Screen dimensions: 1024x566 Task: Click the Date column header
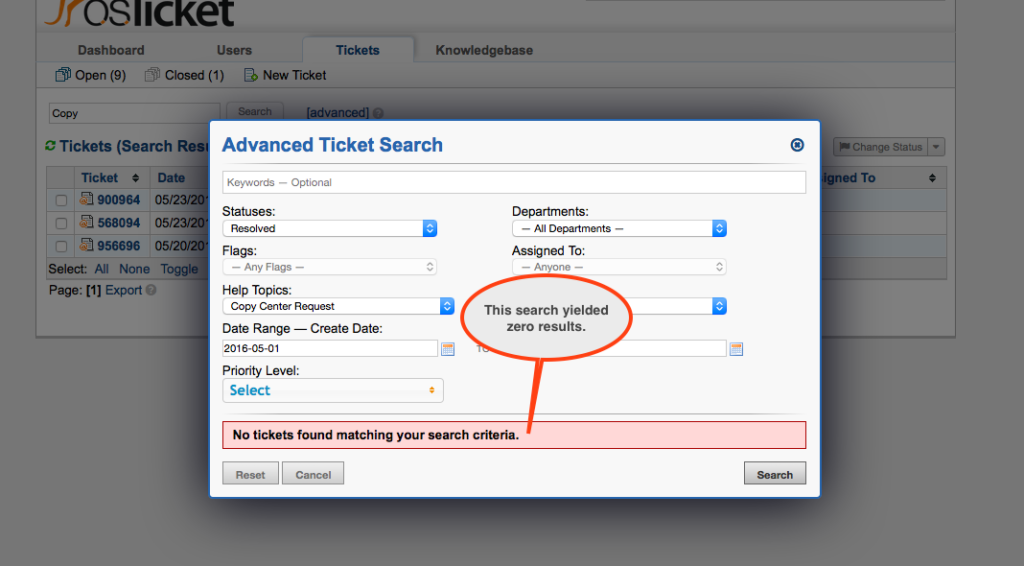pyautogui.click(x=171, y=178)
